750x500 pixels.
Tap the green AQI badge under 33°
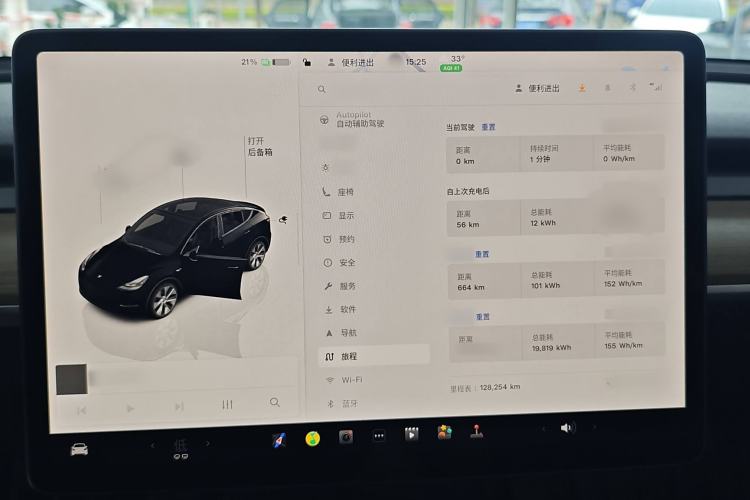tap(451, 68)
